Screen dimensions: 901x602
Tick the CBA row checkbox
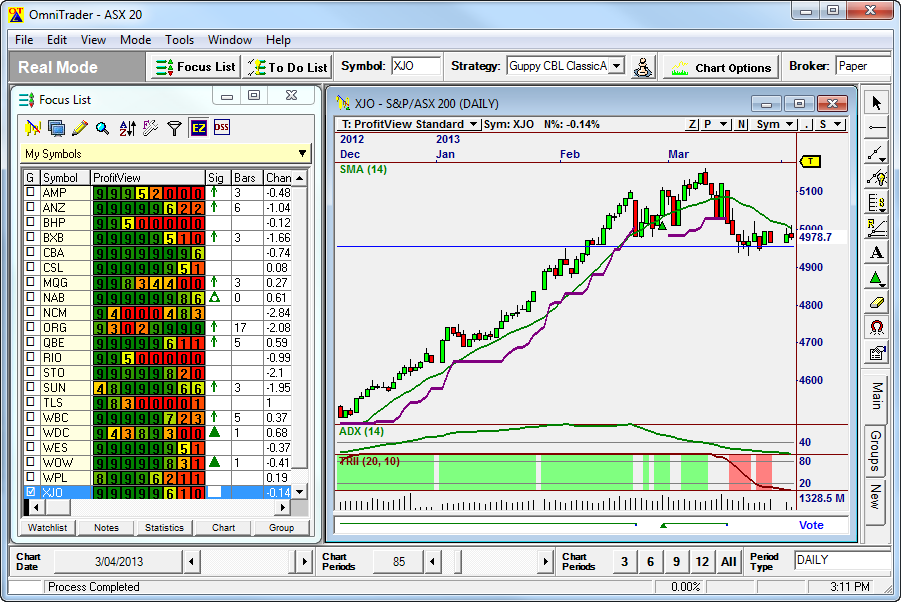(x=30, y=252)
